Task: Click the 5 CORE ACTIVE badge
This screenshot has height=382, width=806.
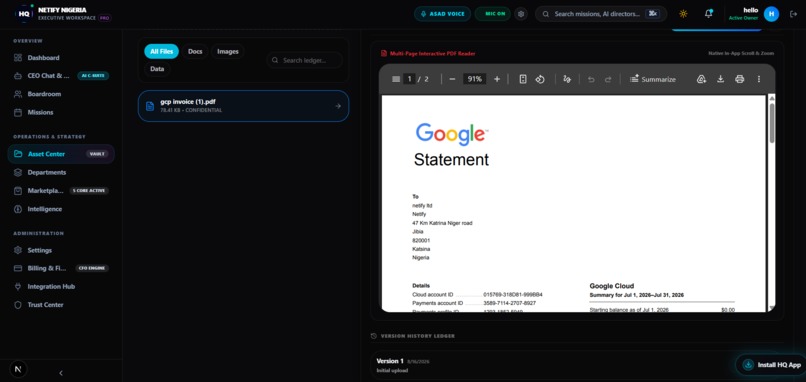Action: point(89,191)
